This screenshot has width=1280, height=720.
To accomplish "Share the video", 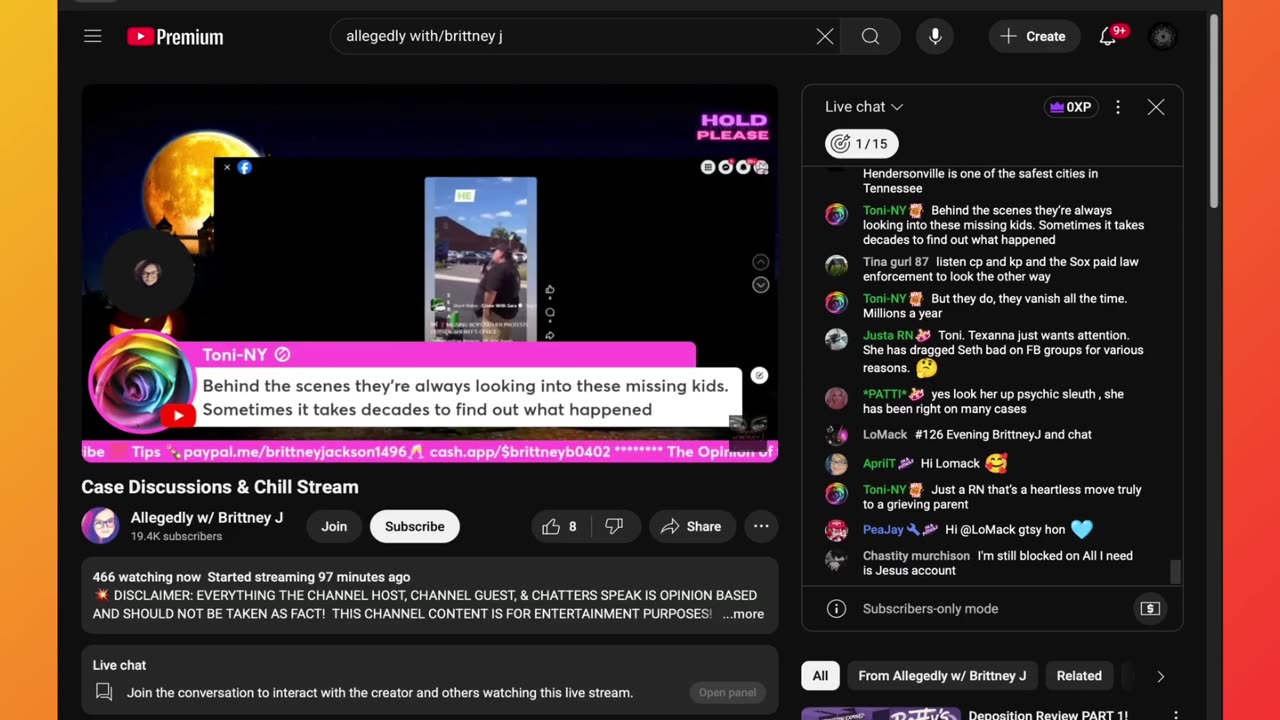I will (x=691, y=527).
